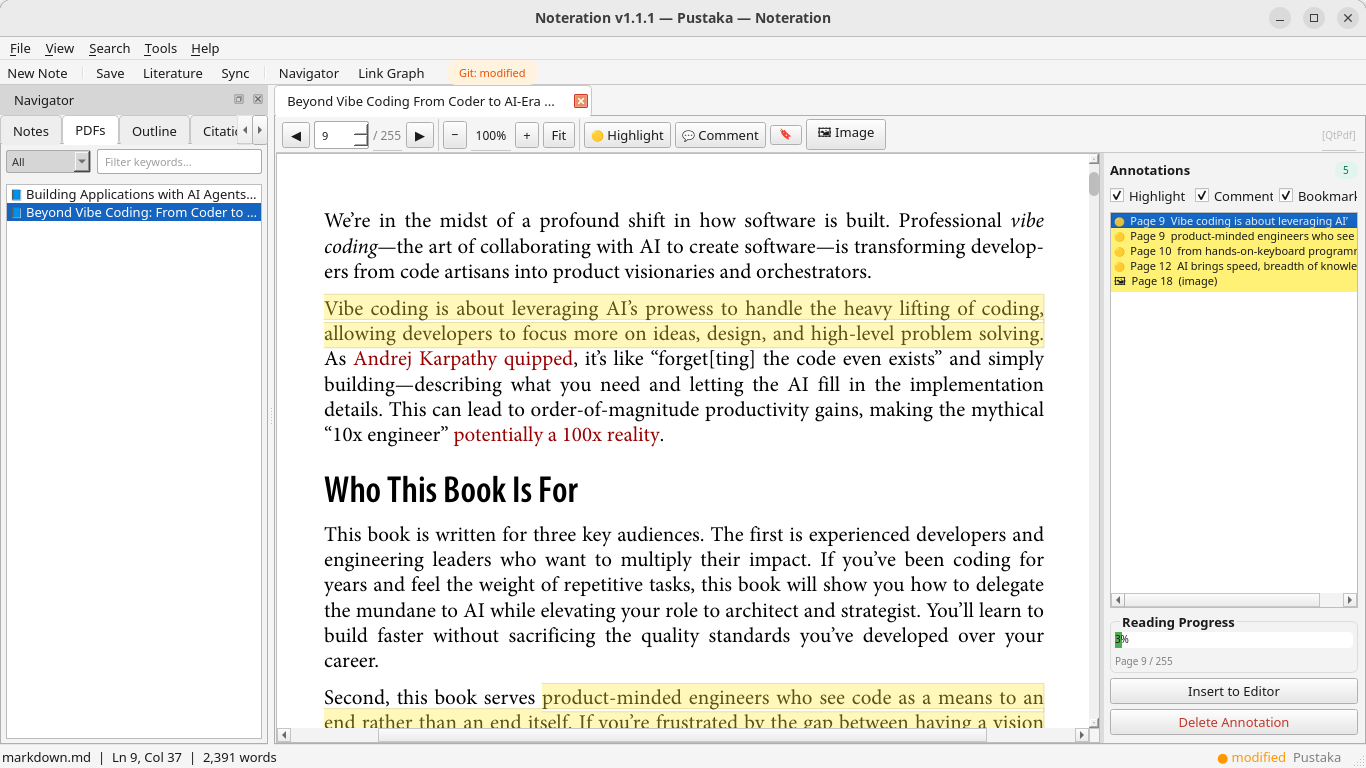Viewport: 1366px width, 768px height.
Task: Click the Highlight tool button
Action: pyautogui.click(x=627, y=136)
